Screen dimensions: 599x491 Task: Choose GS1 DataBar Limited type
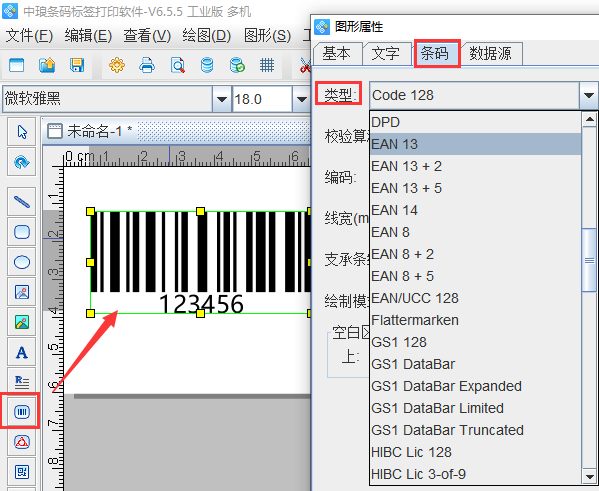click(x=475, y=408)
